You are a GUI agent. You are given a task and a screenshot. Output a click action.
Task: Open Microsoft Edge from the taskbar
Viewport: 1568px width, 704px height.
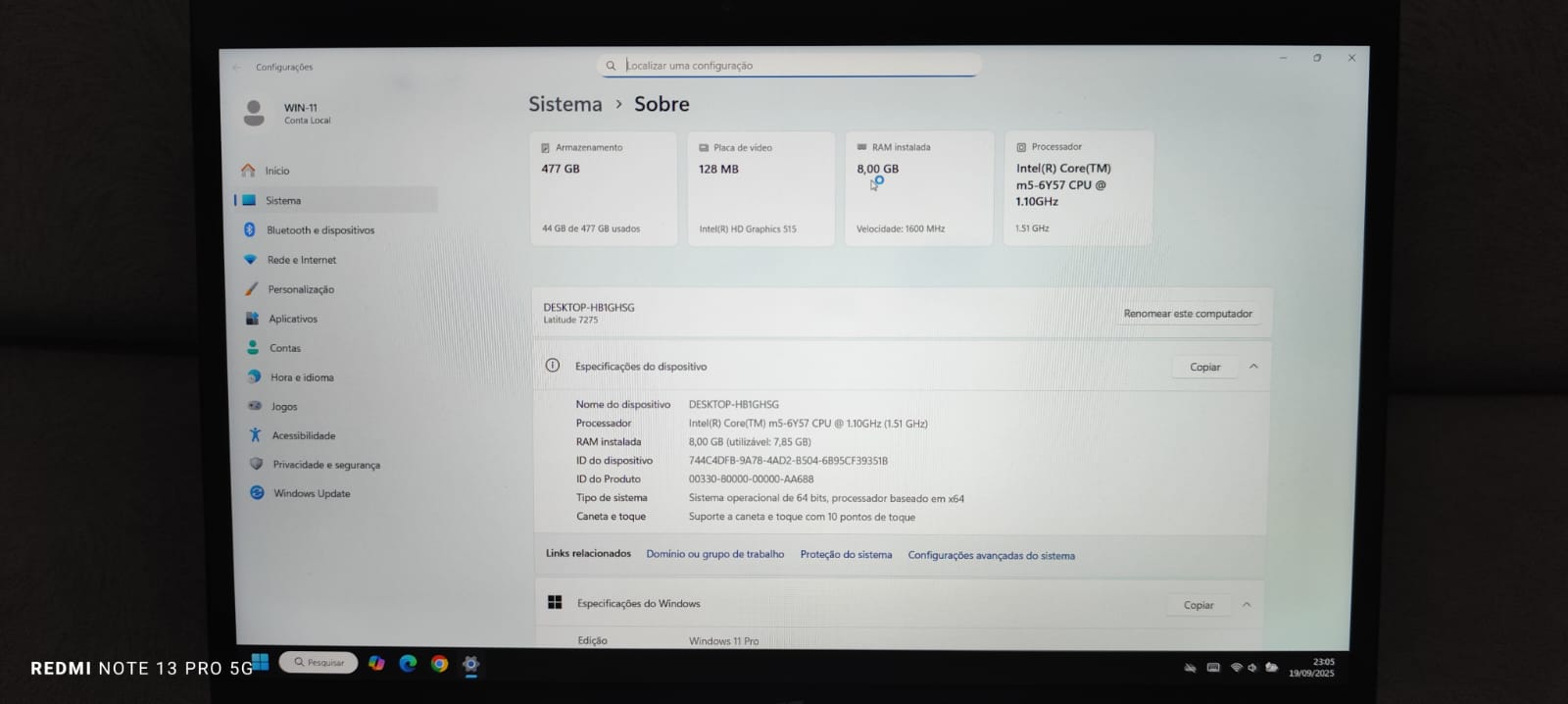pos(409,664)
